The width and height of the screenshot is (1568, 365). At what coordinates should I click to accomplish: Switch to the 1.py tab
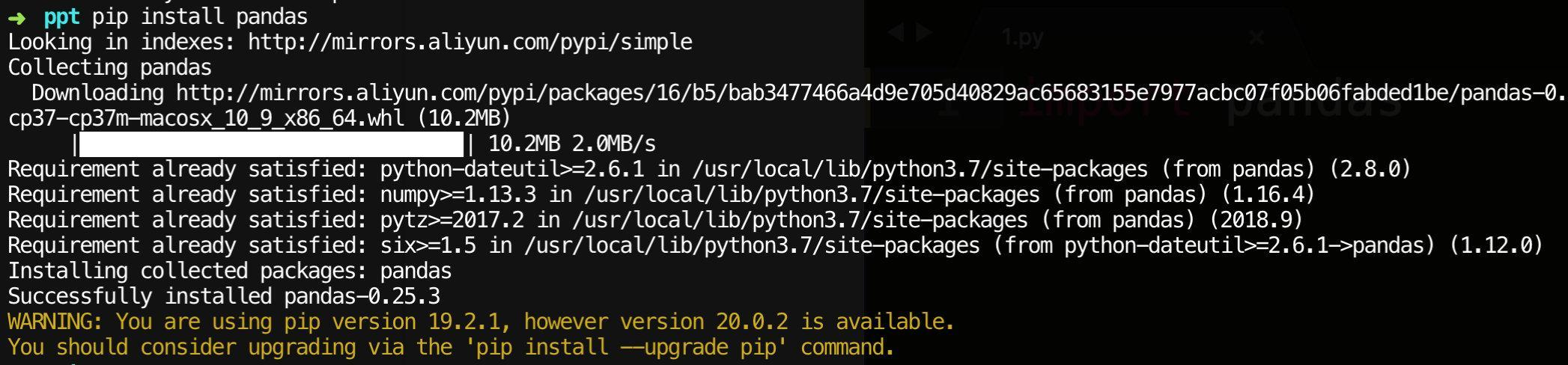[1023, 37]
